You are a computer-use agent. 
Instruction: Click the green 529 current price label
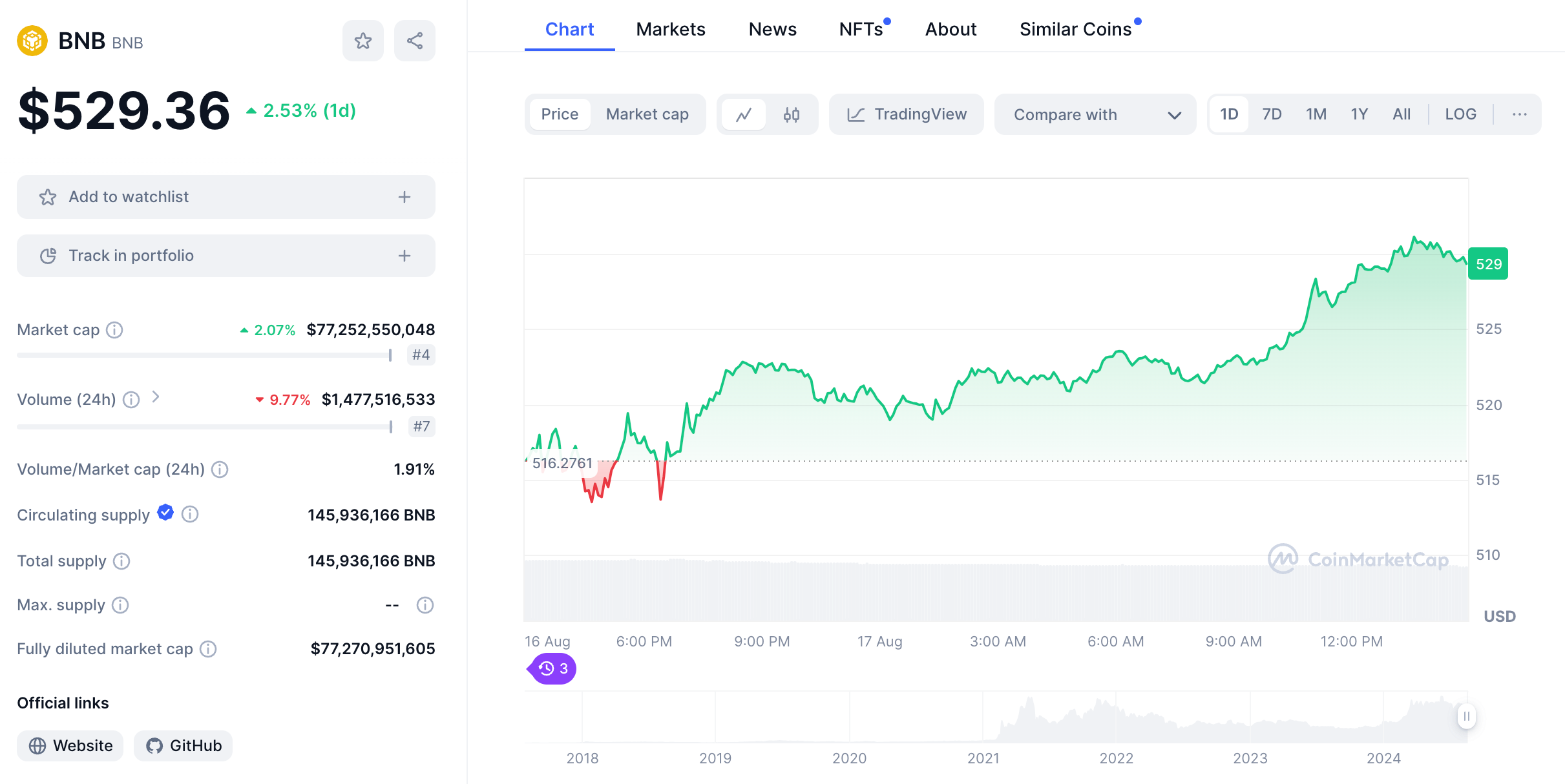(1488, 263)
